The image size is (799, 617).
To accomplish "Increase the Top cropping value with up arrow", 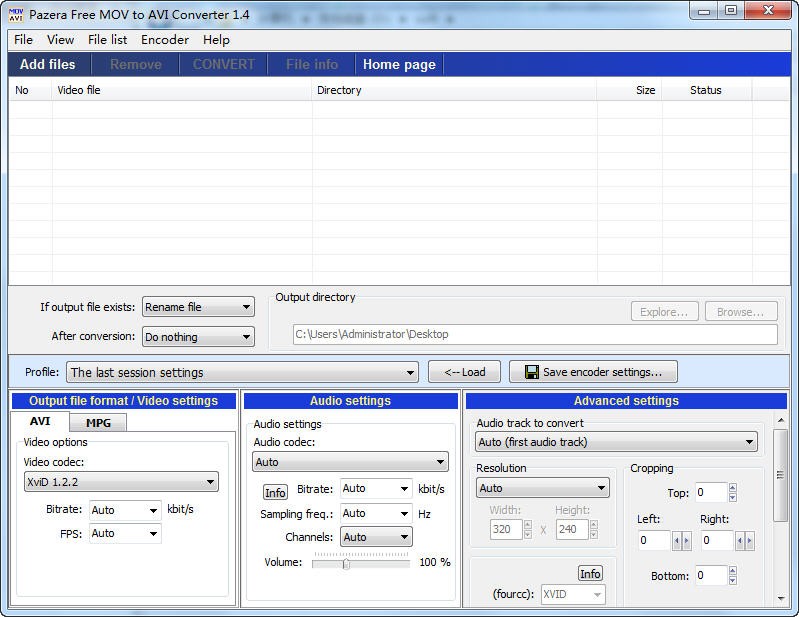I will coord(732,488).
